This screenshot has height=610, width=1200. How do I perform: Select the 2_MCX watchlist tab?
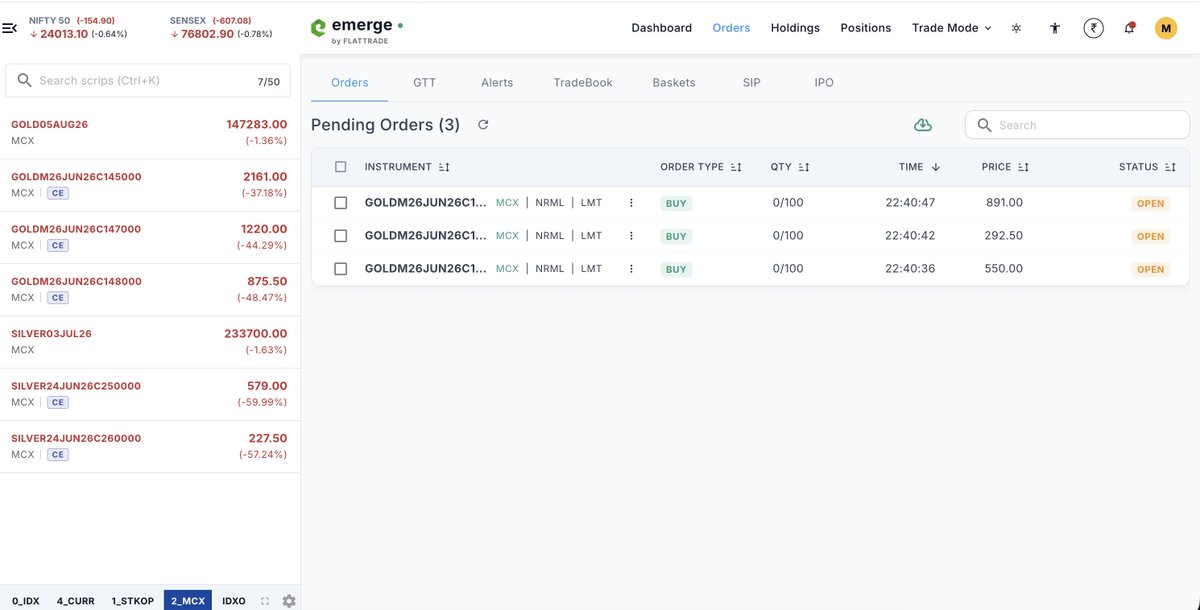pos(188,601)
